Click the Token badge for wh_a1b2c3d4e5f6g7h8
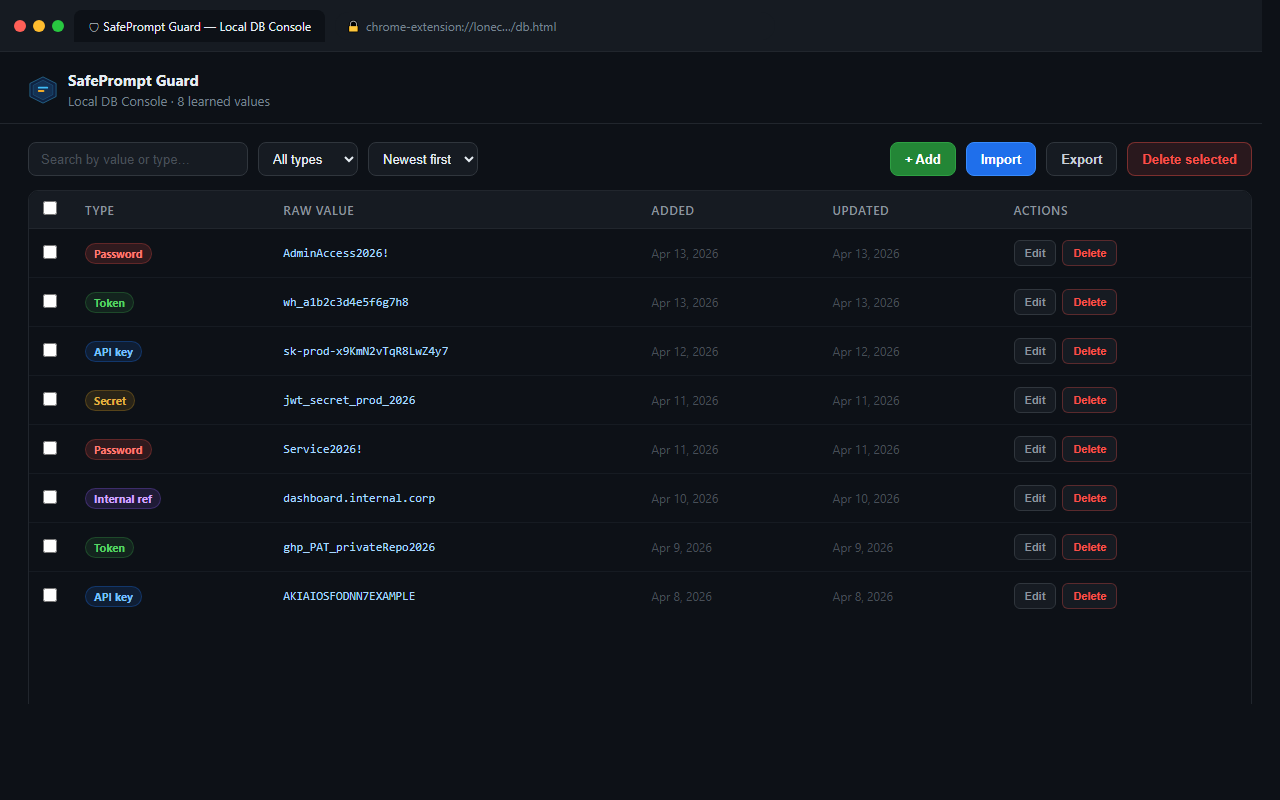Viewport: 1280px width, 800px height. (x=109, y=303)
